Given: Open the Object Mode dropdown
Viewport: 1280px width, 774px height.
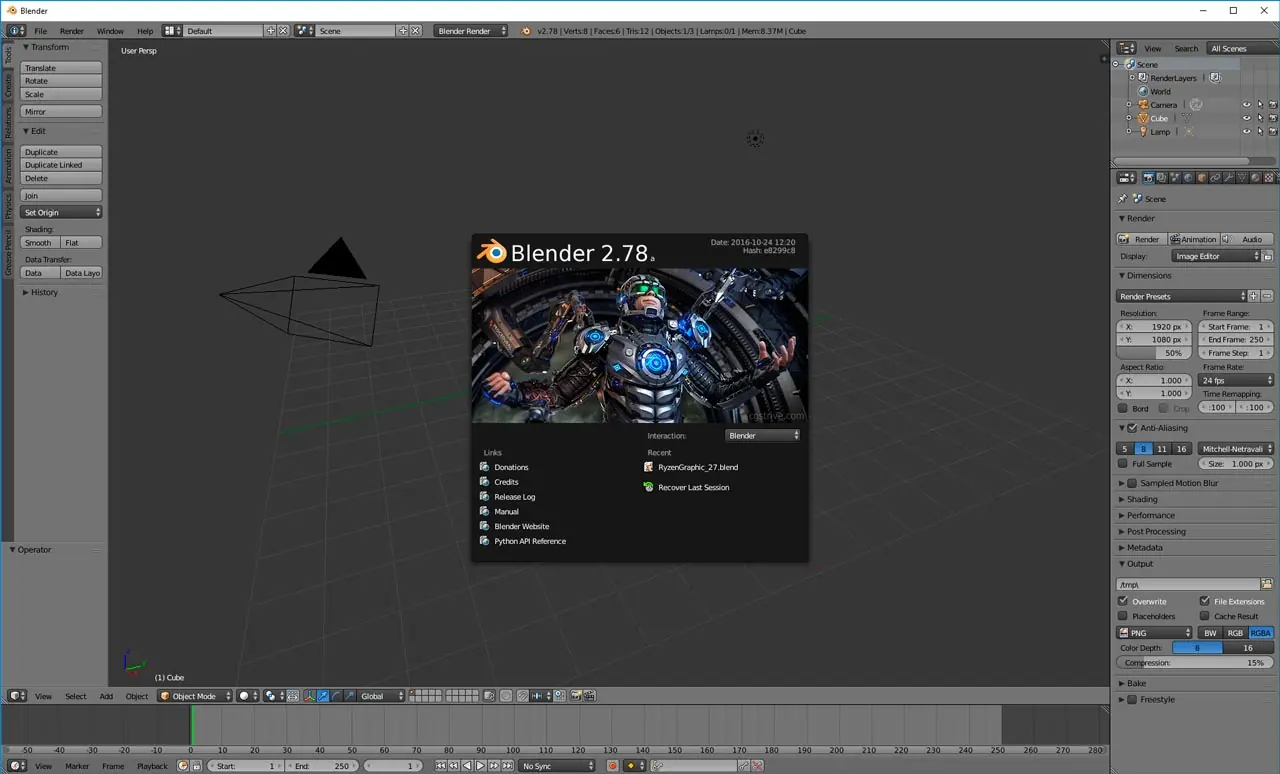Looking at the screenshot, I should (195, 696).
